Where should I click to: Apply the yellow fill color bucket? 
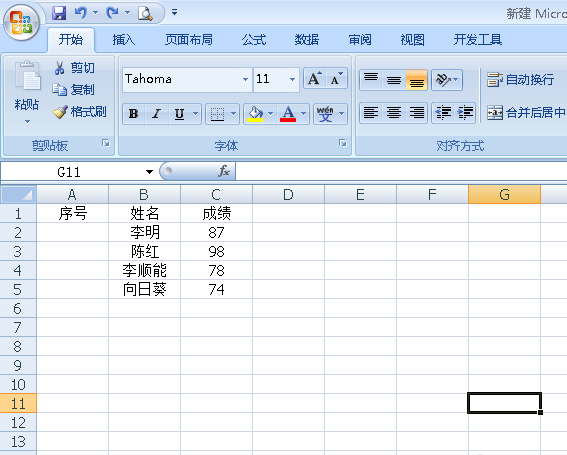pyautogui.click(x=255, y=114)
